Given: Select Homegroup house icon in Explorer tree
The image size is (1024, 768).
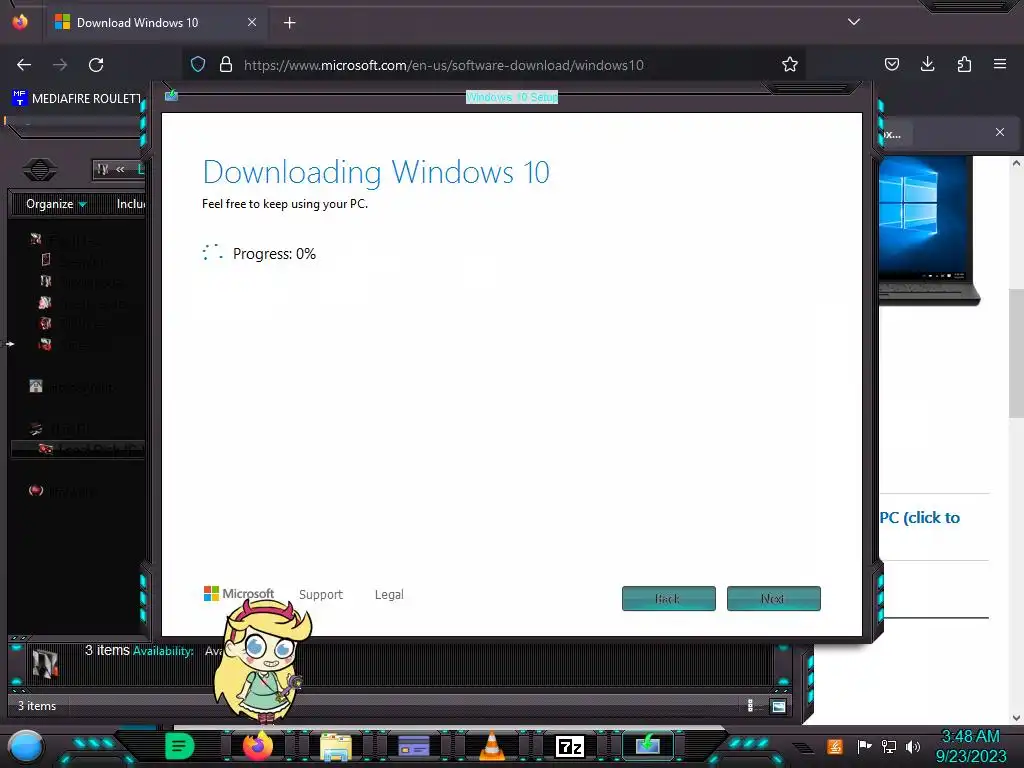Looking at the screenshot, I should (36, 386).
